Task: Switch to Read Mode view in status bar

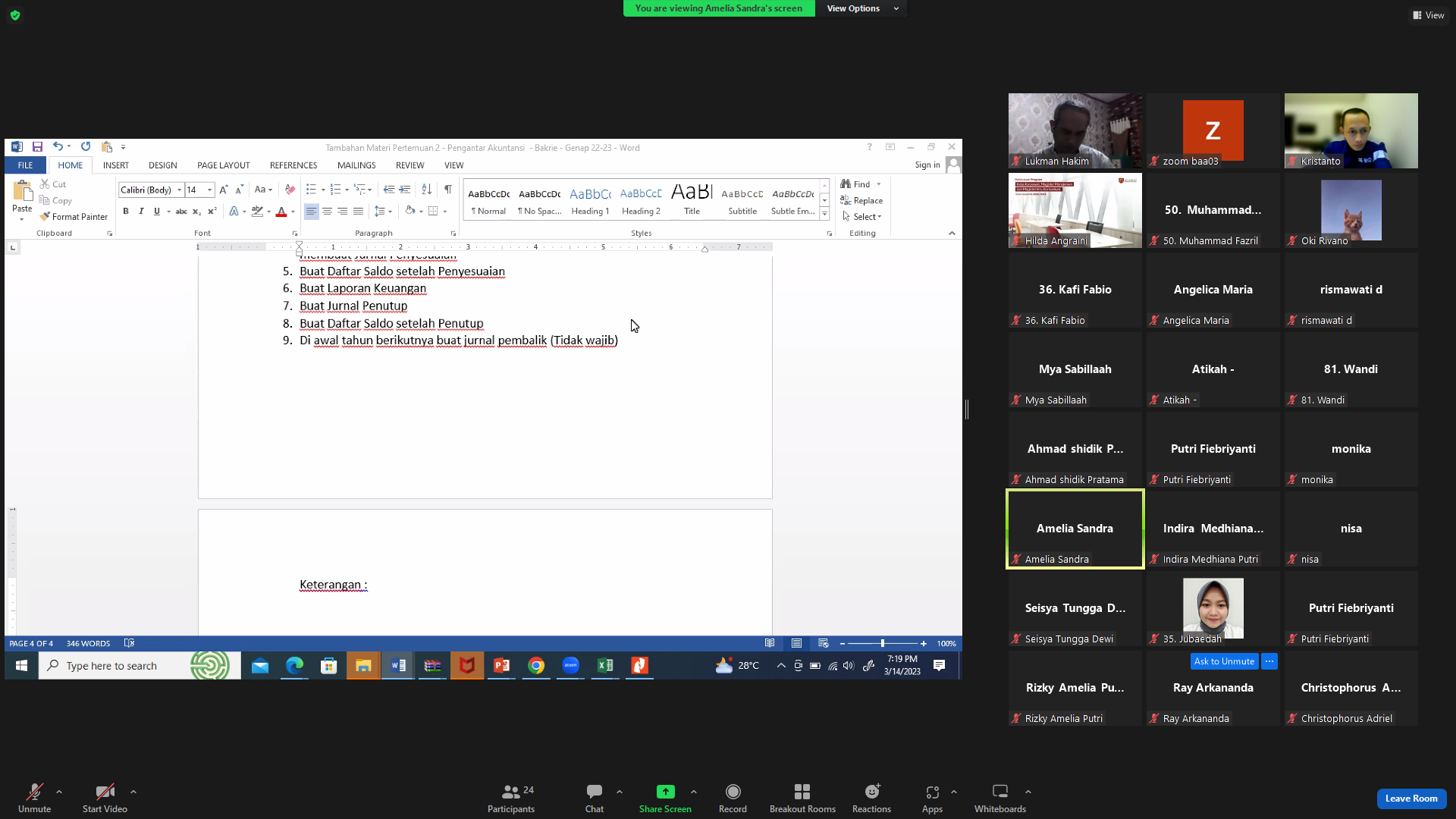Action: point(770,643)
